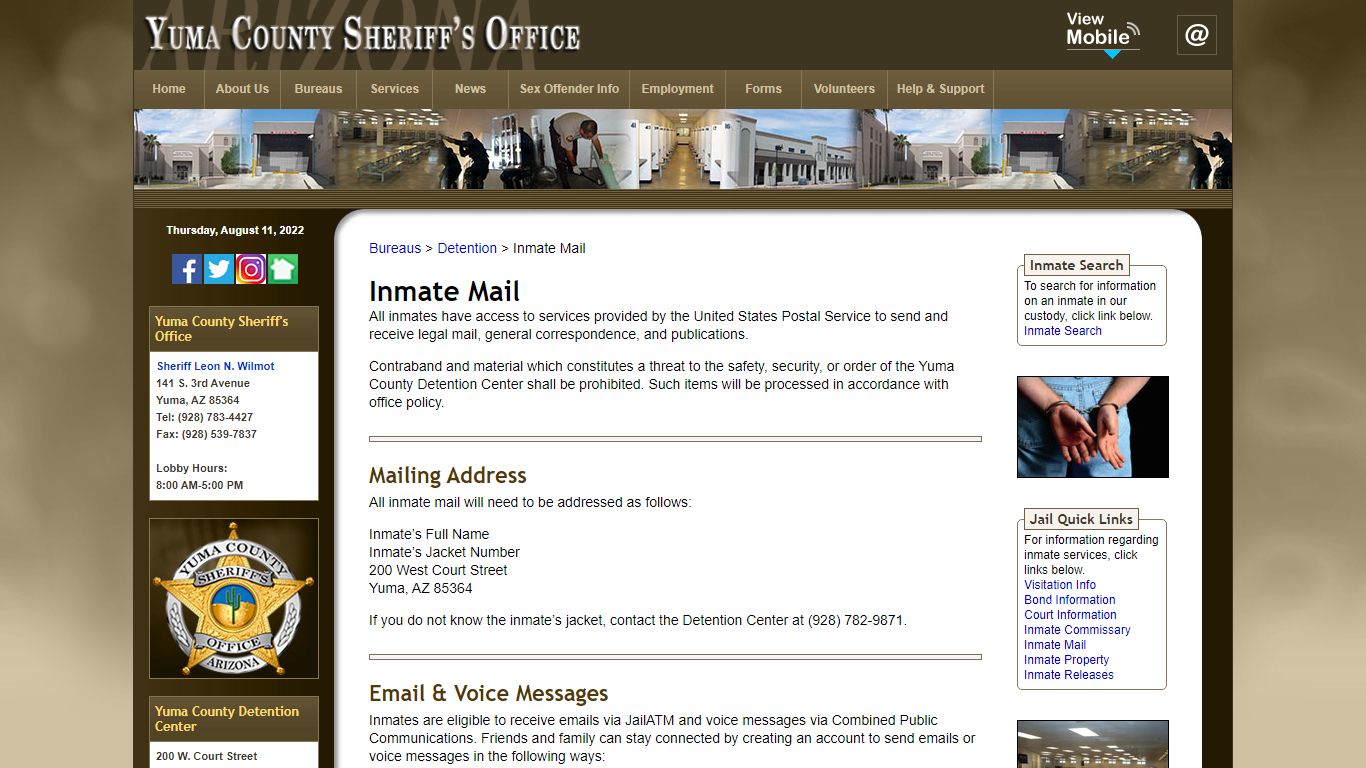Viewport: 1366px width, 768px height.
Task: Click the Inmate Mail page heading
Action: coord(444,291)
